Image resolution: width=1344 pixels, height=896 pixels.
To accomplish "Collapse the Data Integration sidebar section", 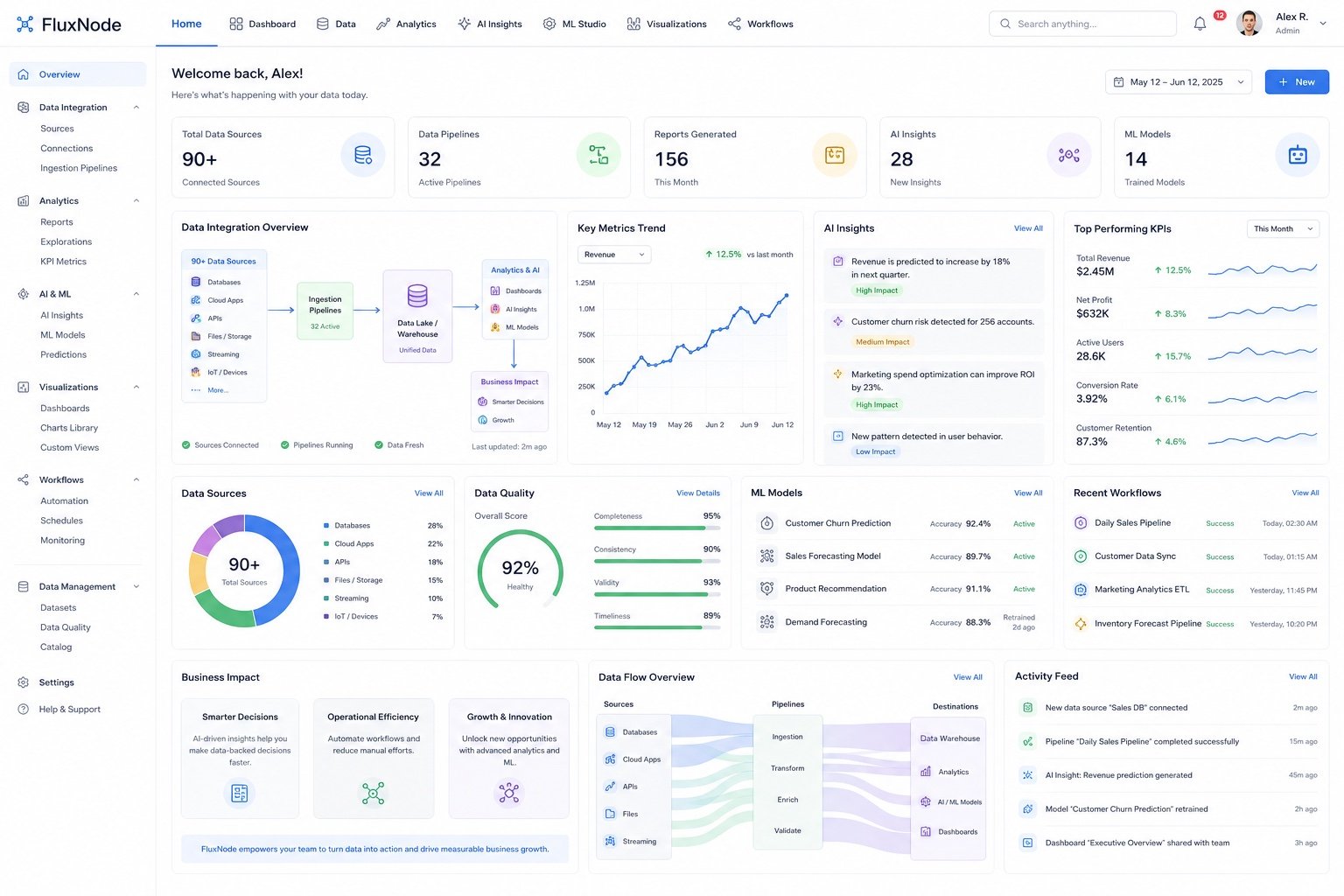I will point(136,108).
